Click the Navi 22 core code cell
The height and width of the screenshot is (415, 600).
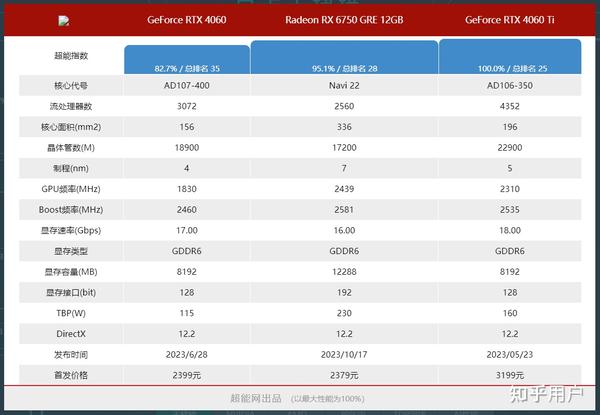tap(344, 85)
